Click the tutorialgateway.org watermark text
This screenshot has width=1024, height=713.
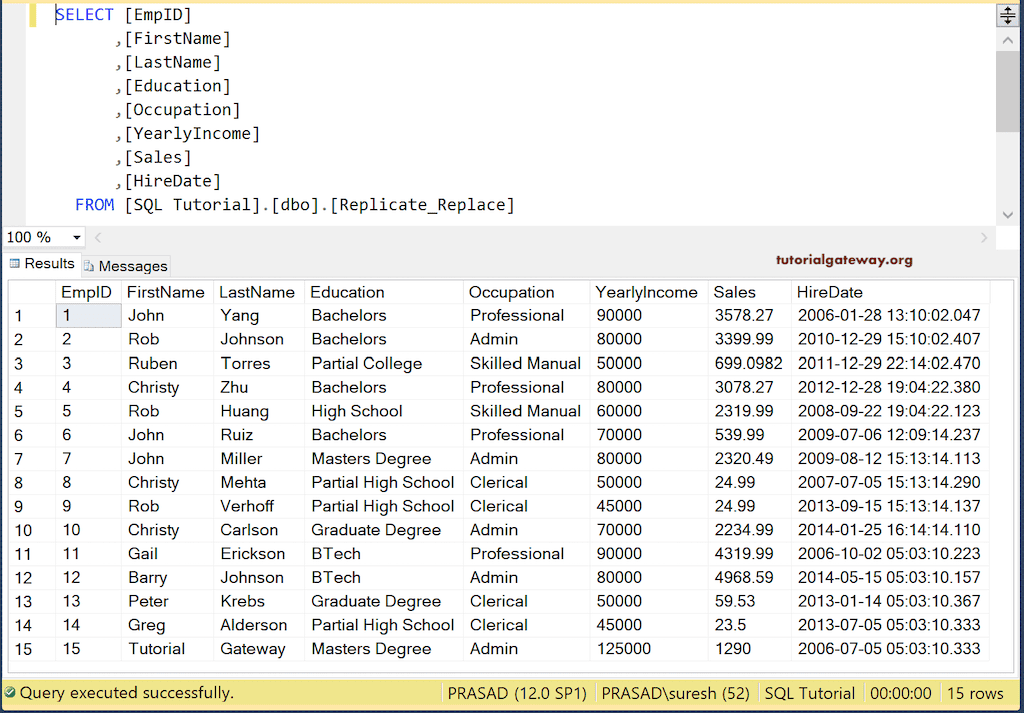844,260
